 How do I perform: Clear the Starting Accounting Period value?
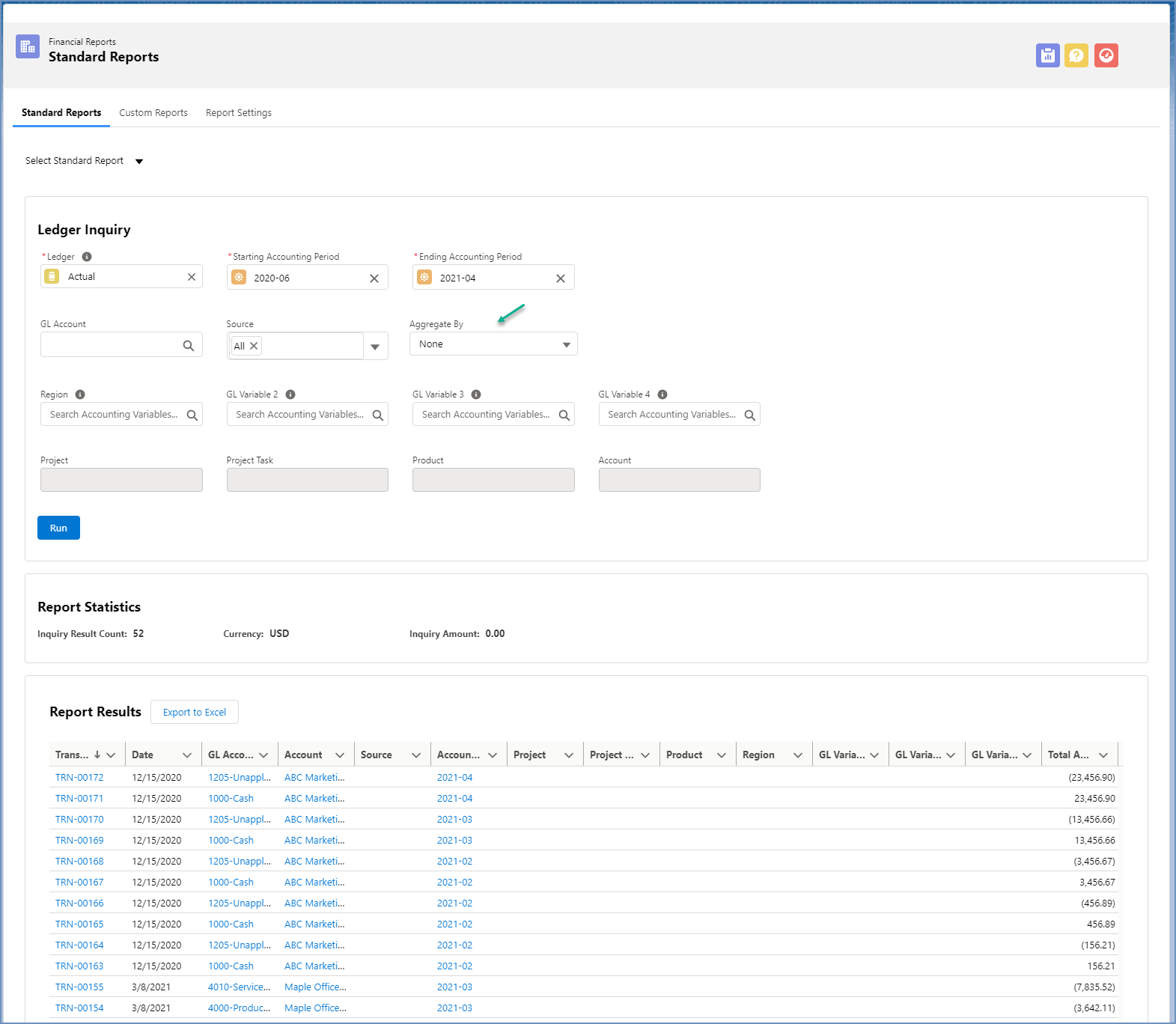[x=374, y=278]
